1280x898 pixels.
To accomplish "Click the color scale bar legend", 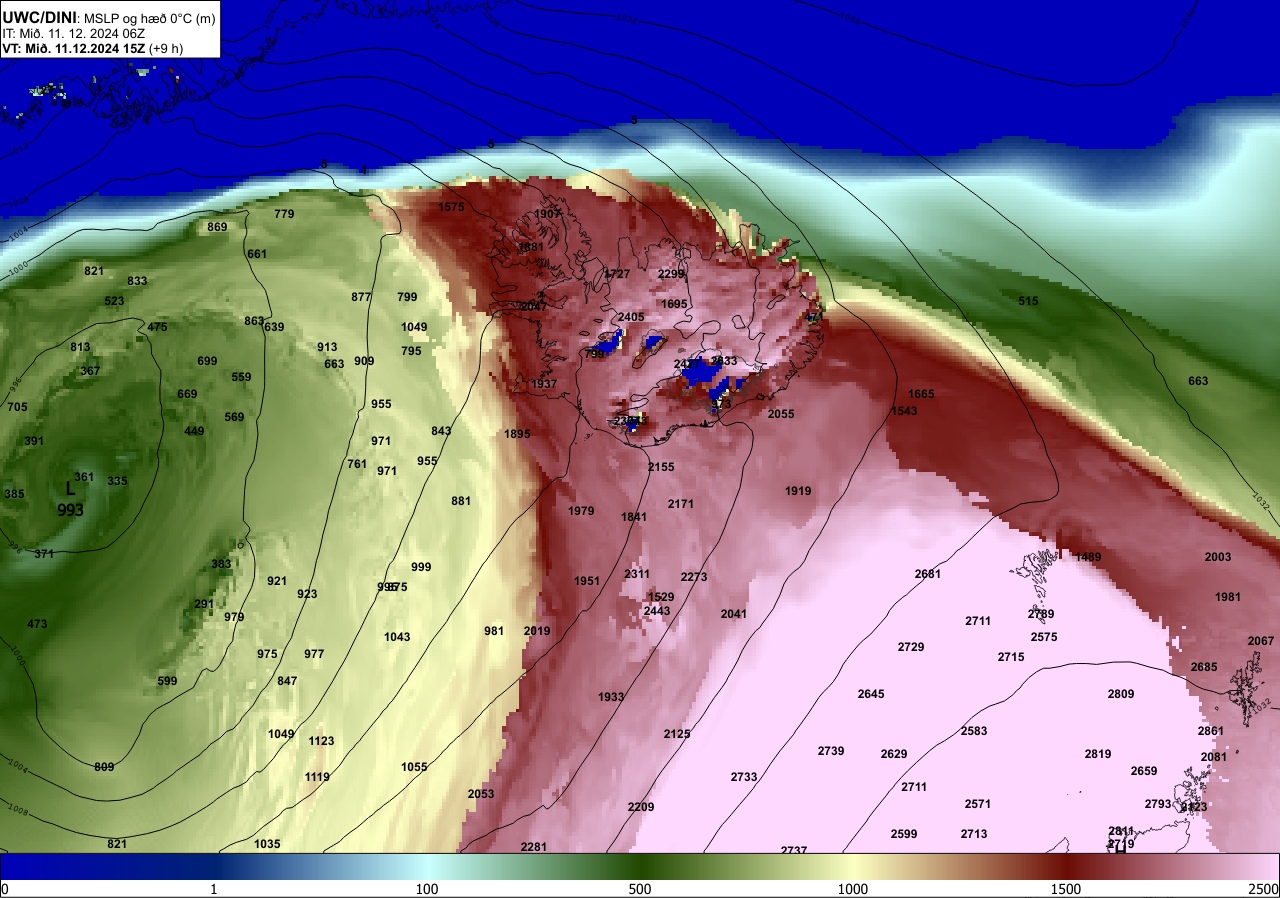I will 640,866.
